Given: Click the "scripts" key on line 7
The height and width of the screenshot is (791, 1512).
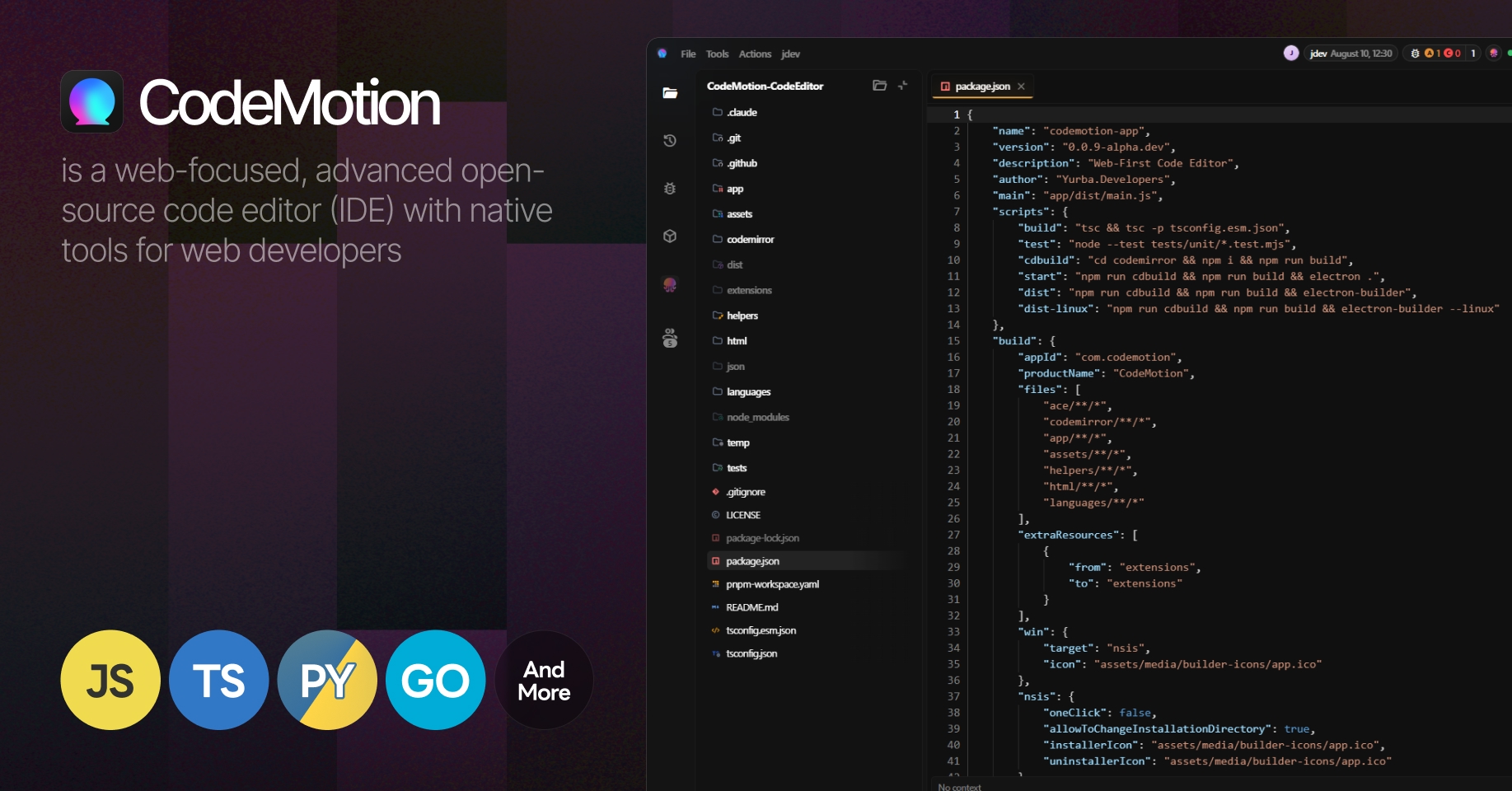Looking at the screenshot, I should (x=1019, y=212).
